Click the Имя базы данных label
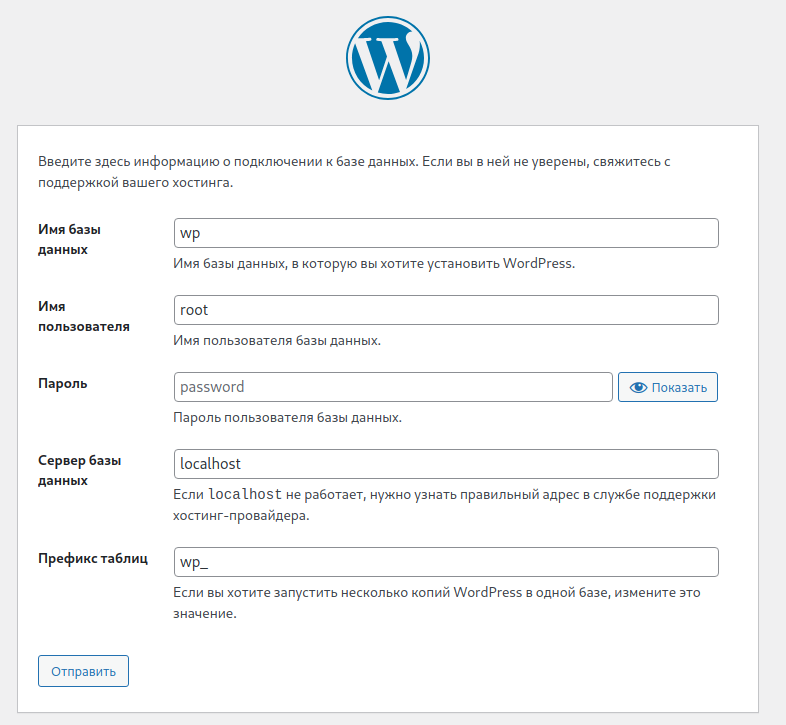Image resolution: width=786 pixels, height=725 pixels. (69, 239)
